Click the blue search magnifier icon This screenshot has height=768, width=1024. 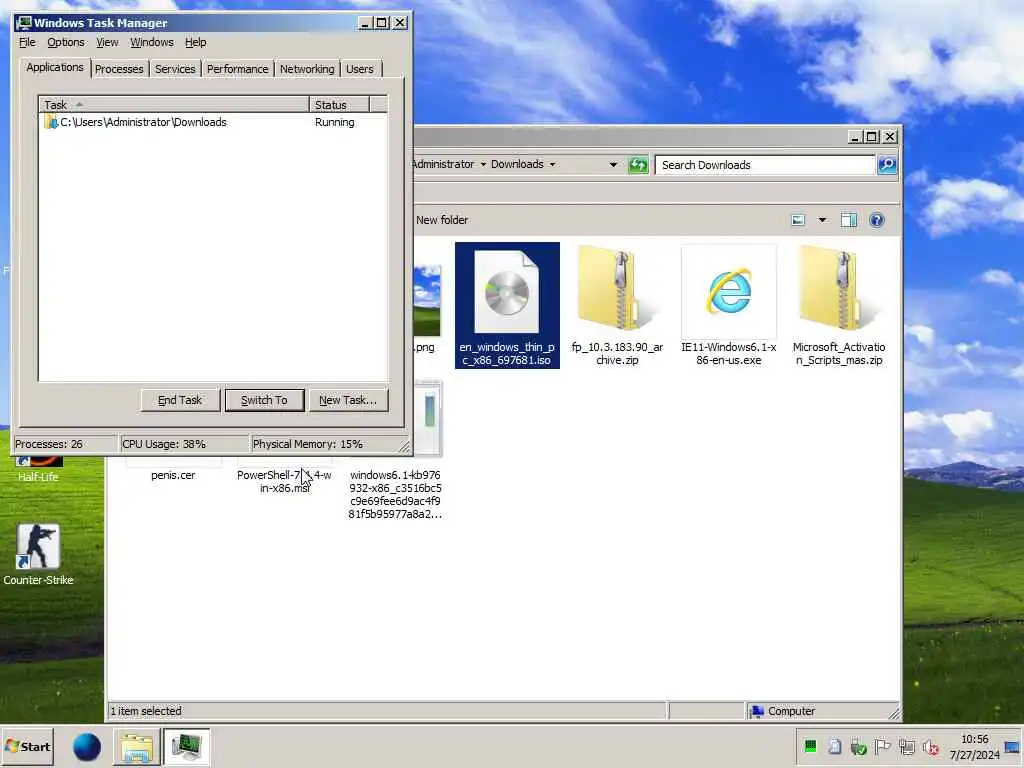(887, 165)
